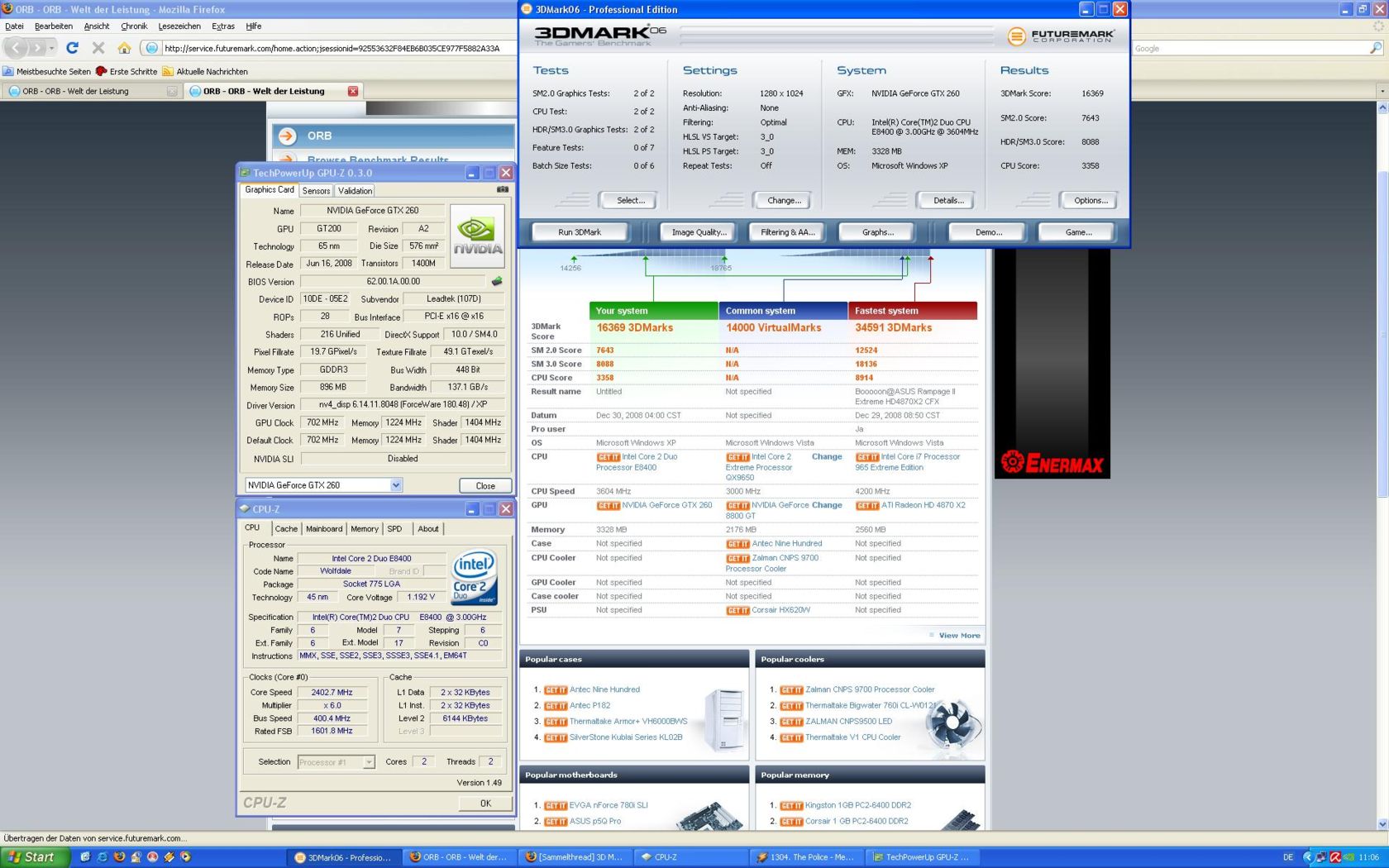
Task: Click the 3DMark06 taskbar button
Action: pos(344,857)
